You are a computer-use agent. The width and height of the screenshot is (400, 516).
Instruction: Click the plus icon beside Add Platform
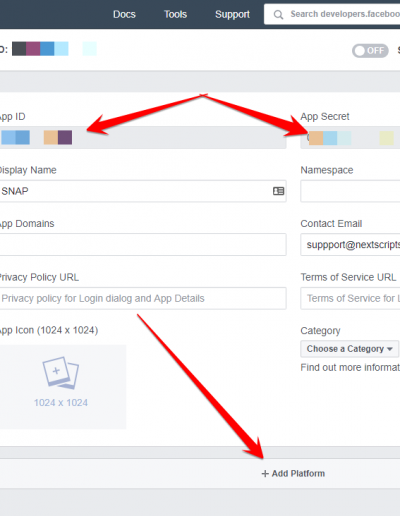(265, 474)
